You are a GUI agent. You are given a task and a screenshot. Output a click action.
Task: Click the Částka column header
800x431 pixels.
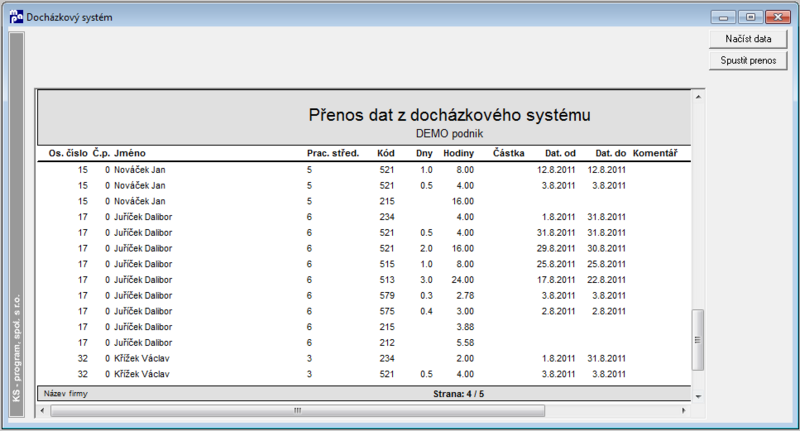click(508, 153)
